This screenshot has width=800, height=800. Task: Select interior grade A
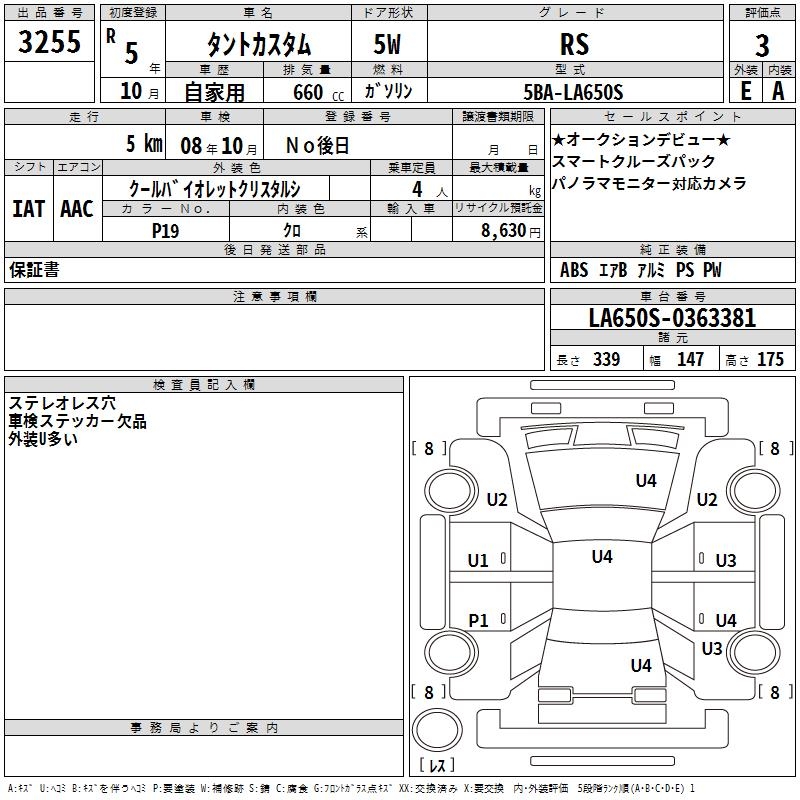pyautogui.click(x=778, y=91)
